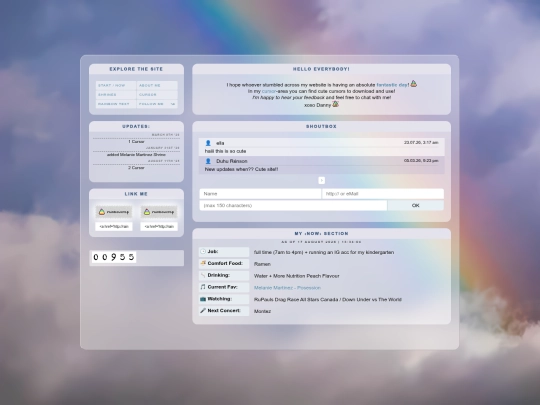Click the clock icon next to Job
This screenshot has height=405, width=540.
[x=203, y=251]
